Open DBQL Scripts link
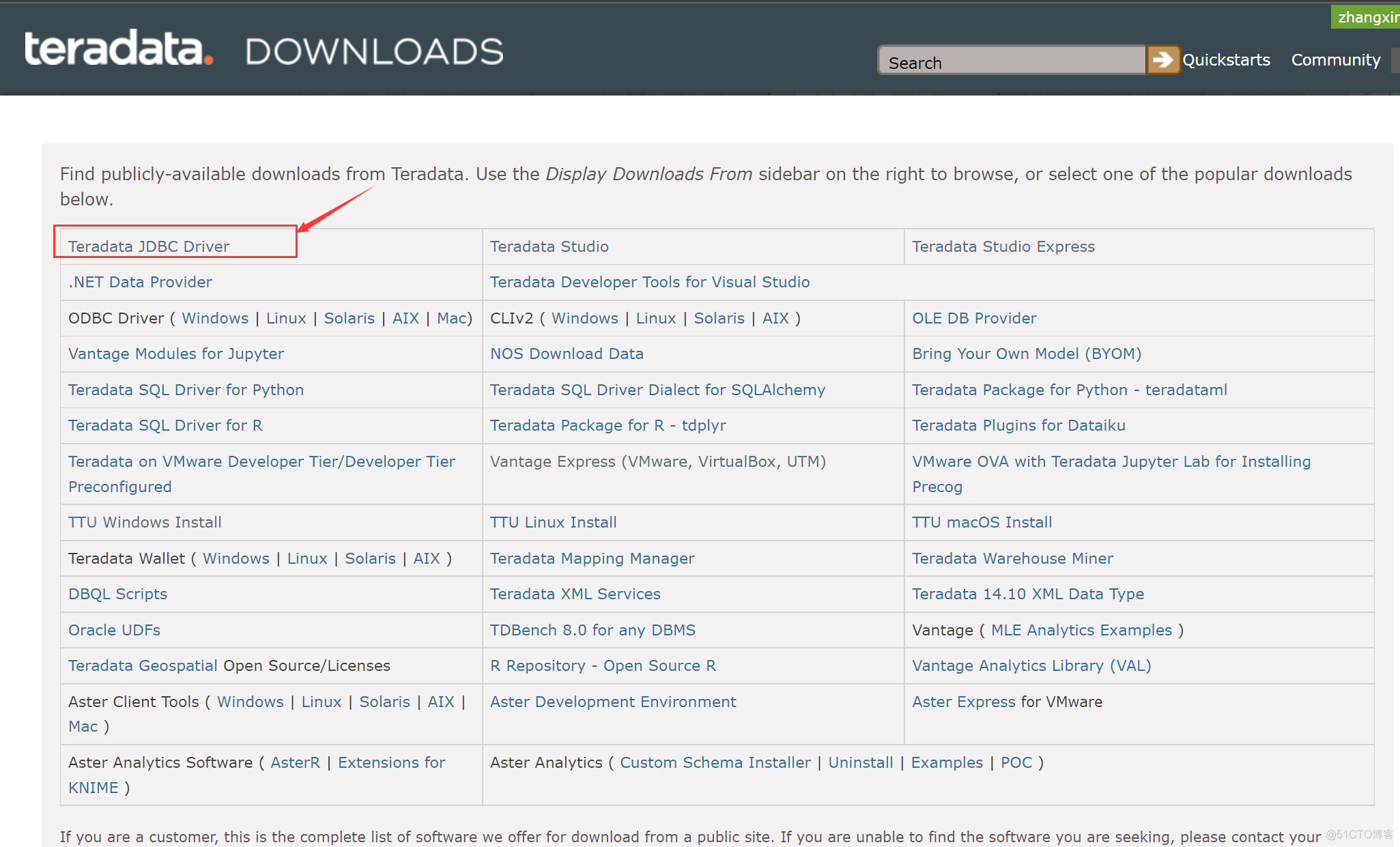This screenshot has width=1400, height=847. 117,594
